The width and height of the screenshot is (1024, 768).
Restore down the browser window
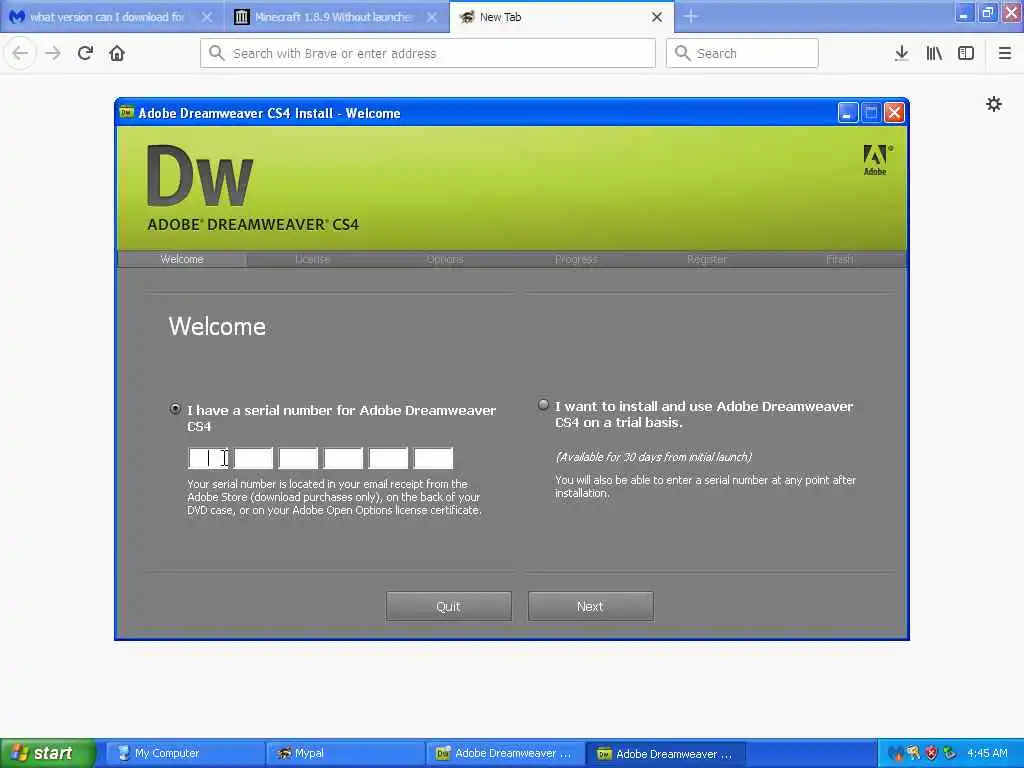988,12
